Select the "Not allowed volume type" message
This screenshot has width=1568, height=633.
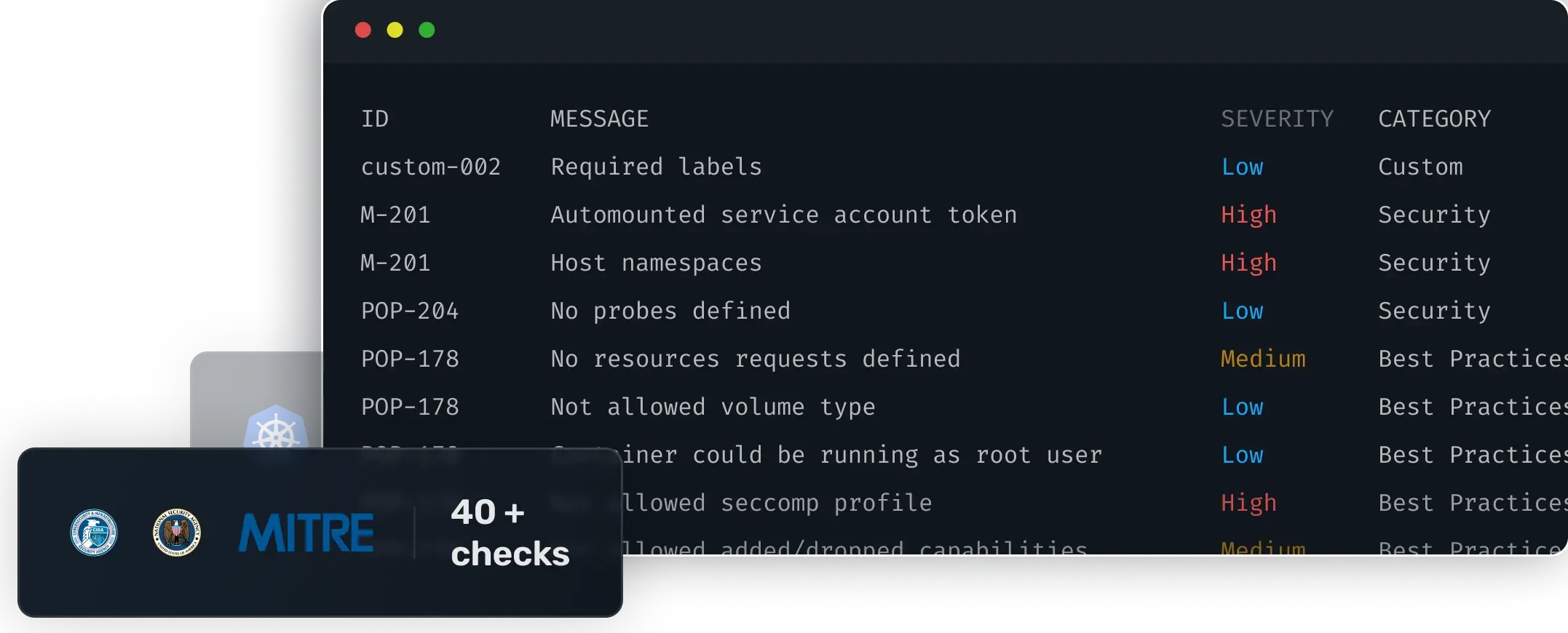pyautogui.click(x=713, y=407)
